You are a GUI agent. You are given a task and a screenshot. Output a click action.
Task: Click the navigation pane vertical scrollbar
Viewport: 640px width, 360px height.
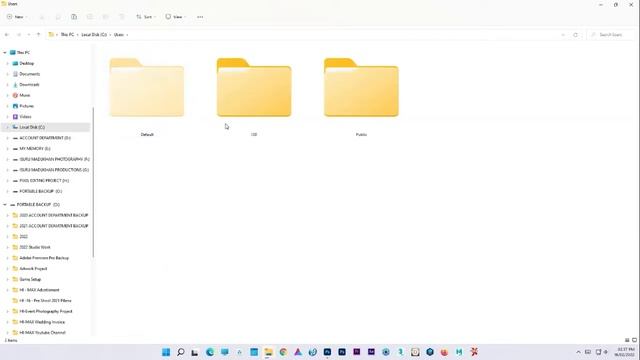point(93,182)
